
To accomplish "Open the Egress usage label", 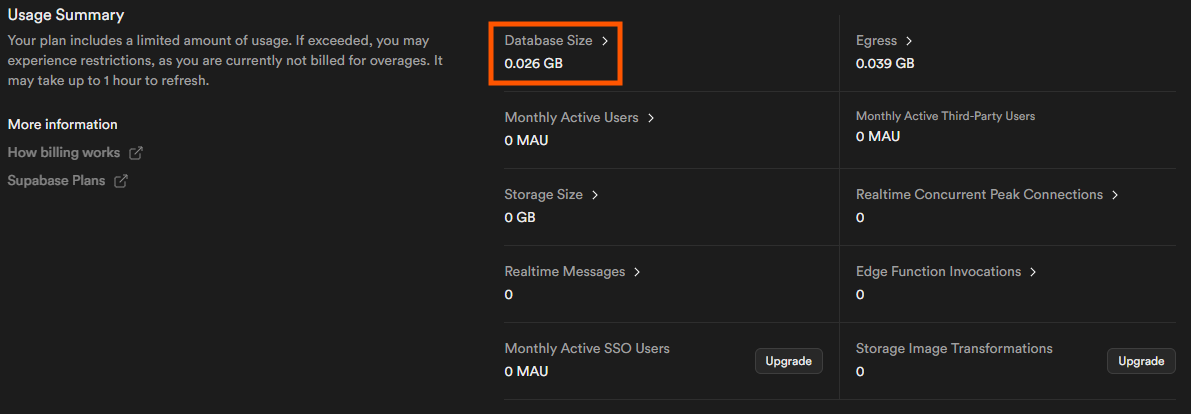I will click(877, 41).
